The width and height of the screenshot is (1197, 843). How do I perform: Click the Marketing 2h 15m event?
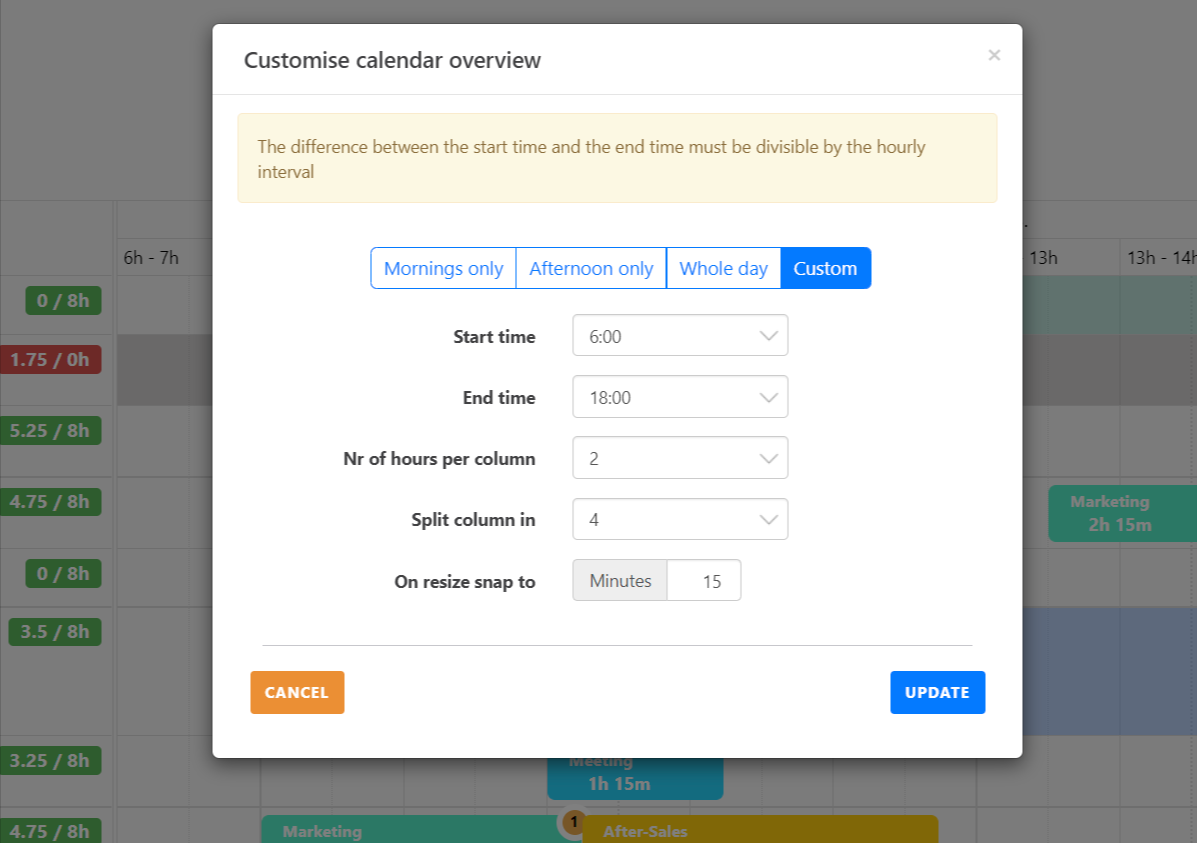(1110, 513)
